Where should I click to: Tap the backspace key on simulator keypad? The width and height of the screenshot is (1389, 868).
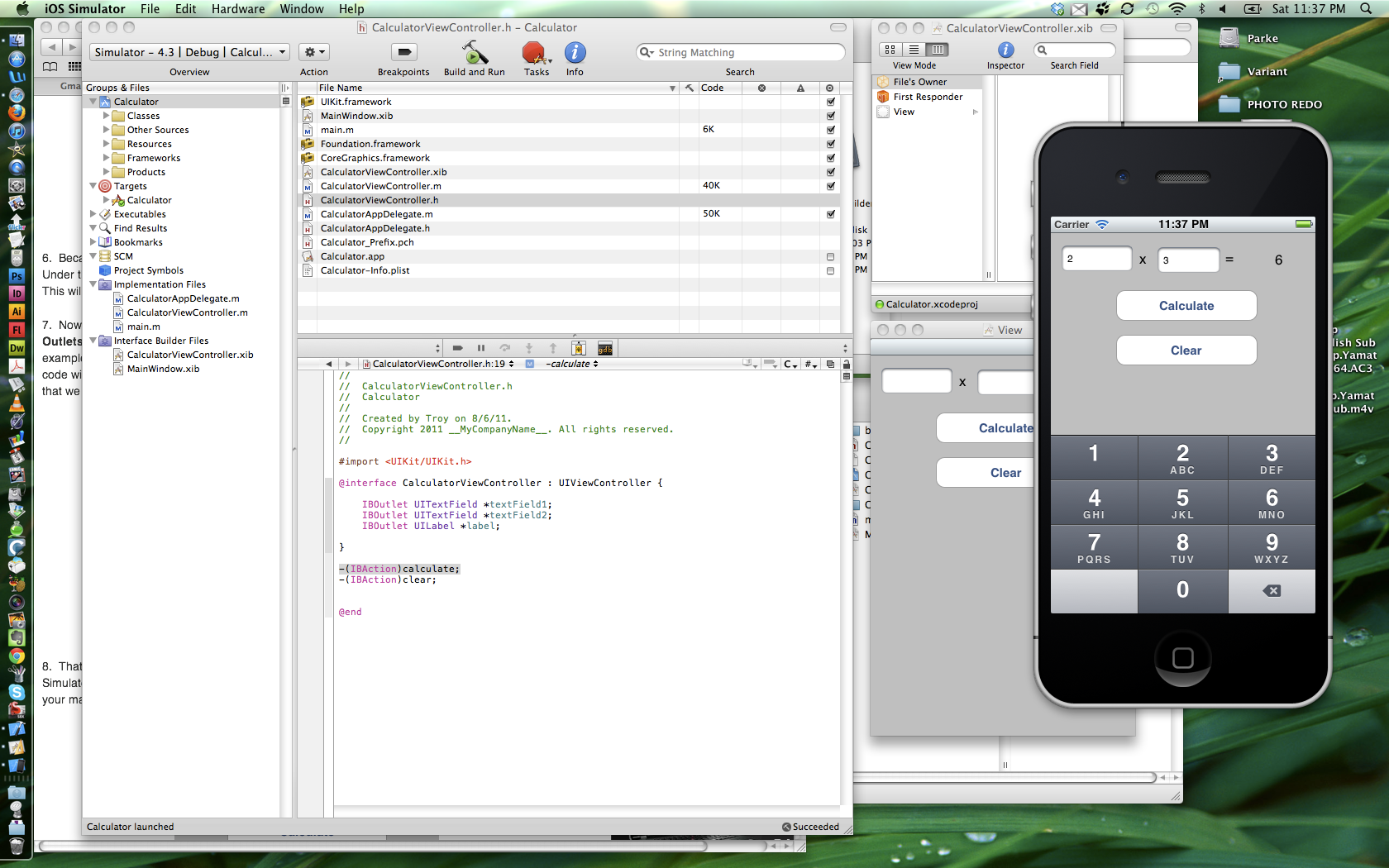(x=1272, y=591)
